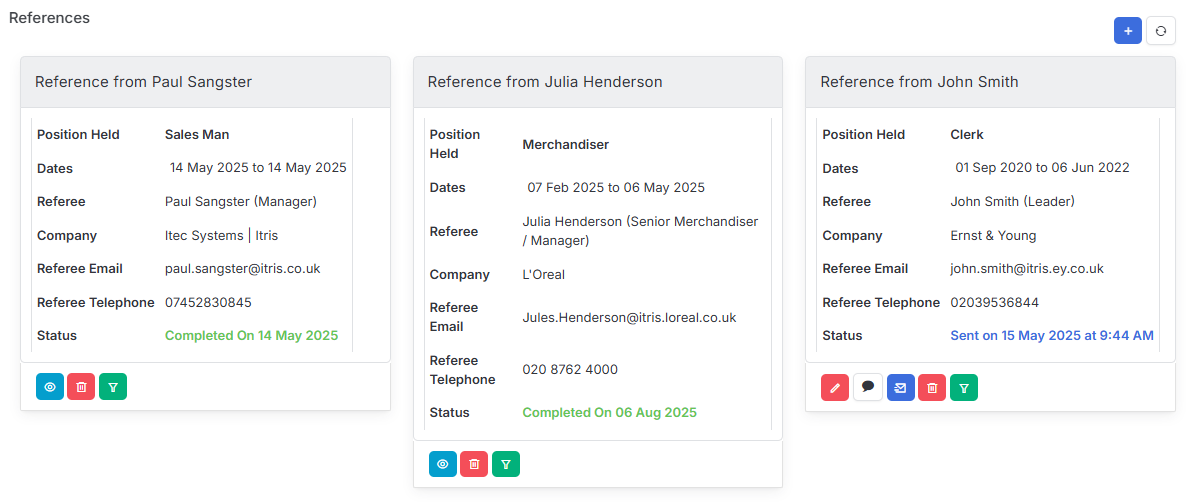
Task: Select the 'Reference from John Smith' header
Action: click(x=990, y=82)
